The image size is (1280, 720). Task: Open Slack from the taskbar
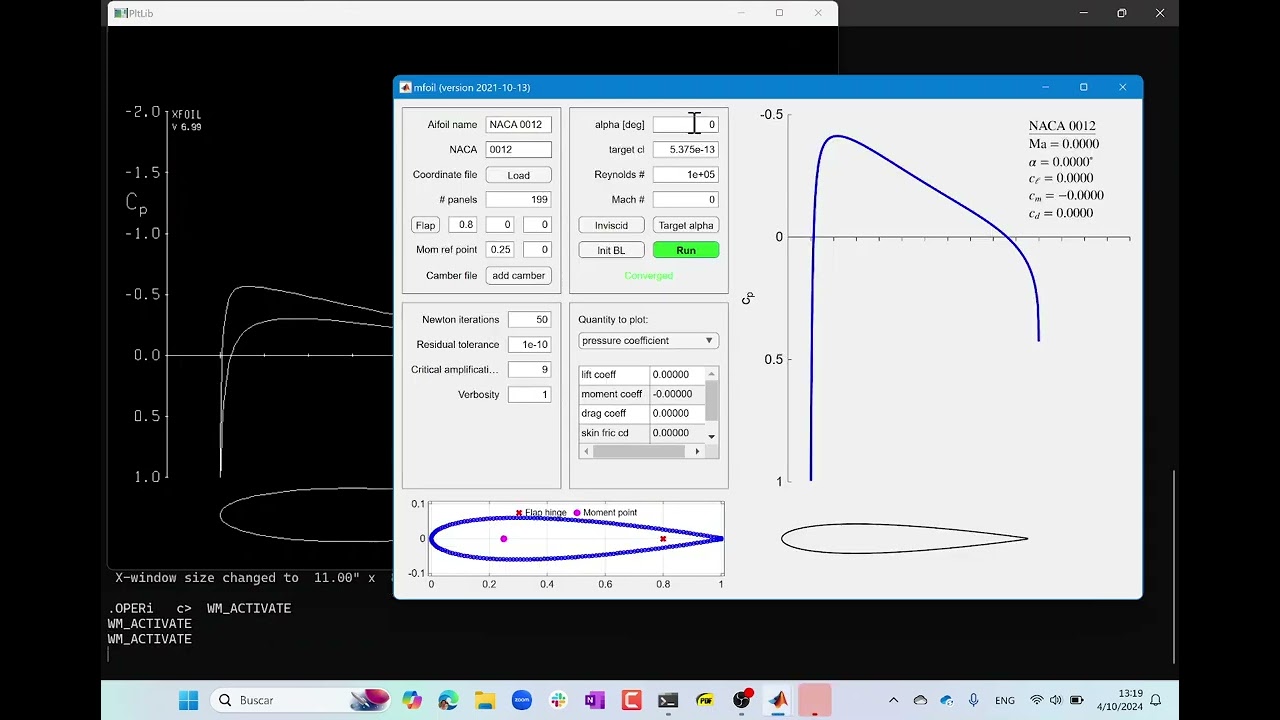coord(558,700)
